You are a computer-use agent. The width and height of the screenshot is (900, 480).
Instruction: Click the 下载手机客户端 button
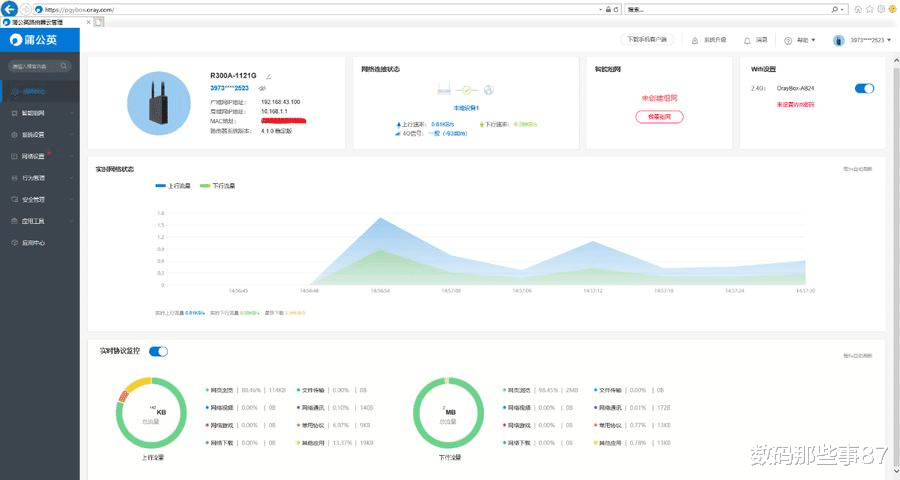[x=647, y=40]
